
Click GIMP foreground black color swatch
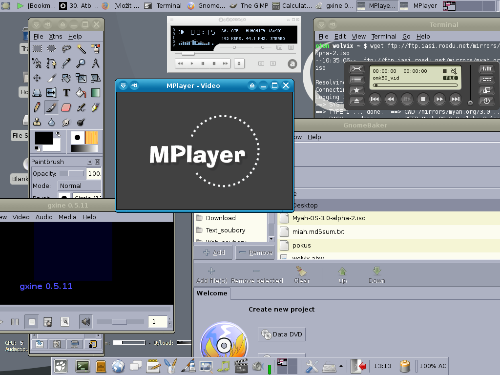(x=44, y=138)
